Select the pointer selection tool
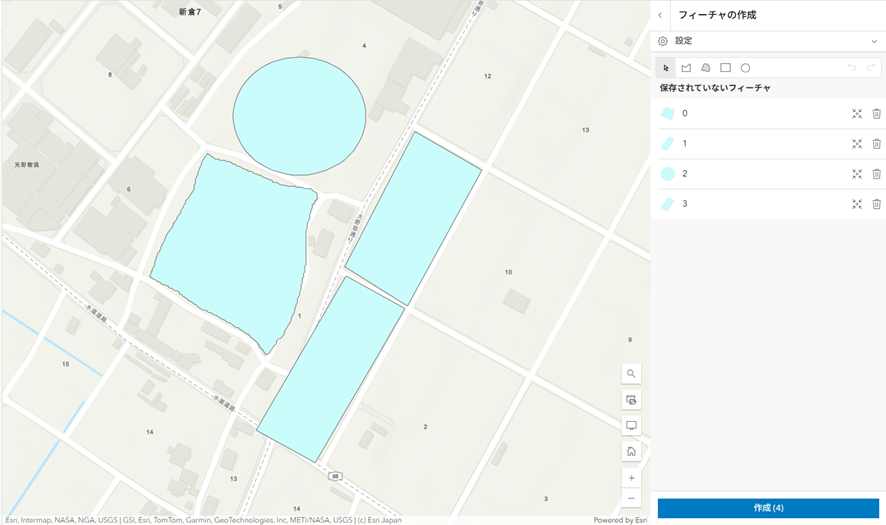 tap(666, 68)
